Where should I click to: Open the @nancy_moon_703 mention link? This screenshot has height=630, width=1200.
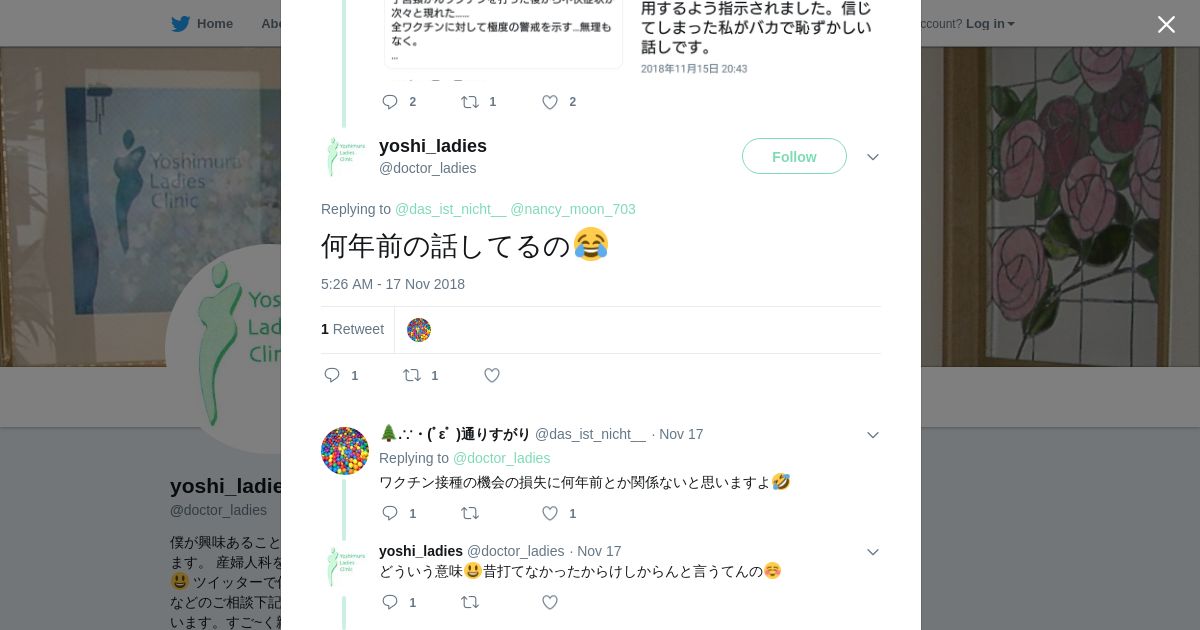click(573, 209)
